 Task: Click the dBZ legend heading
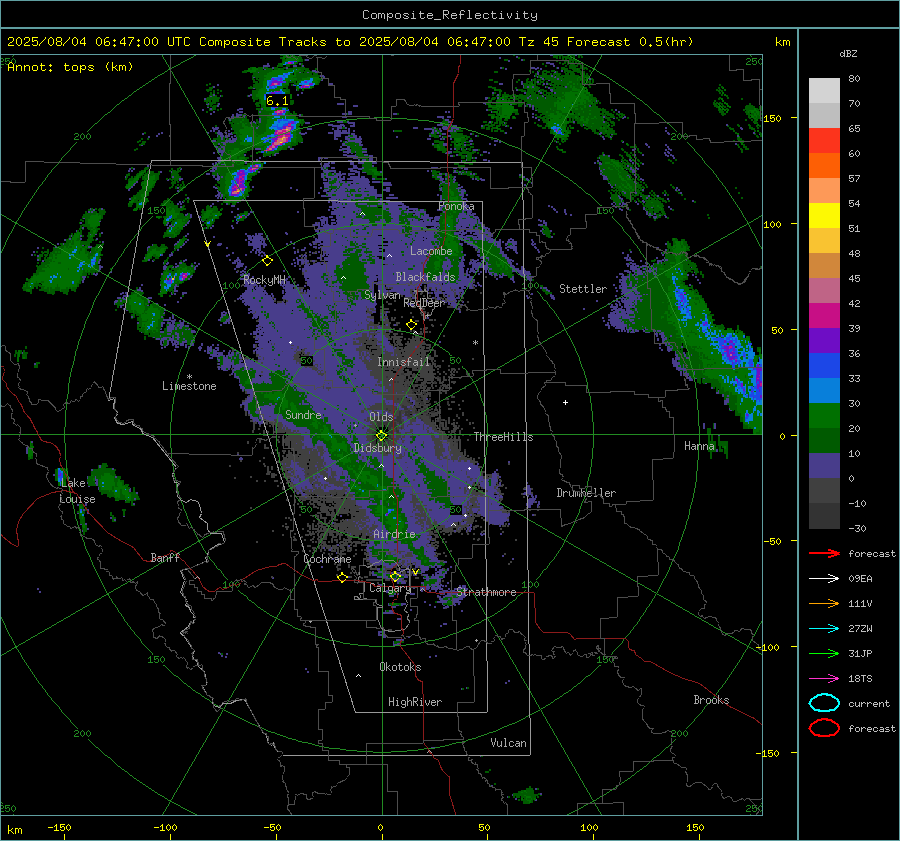[x=848, y=53]
